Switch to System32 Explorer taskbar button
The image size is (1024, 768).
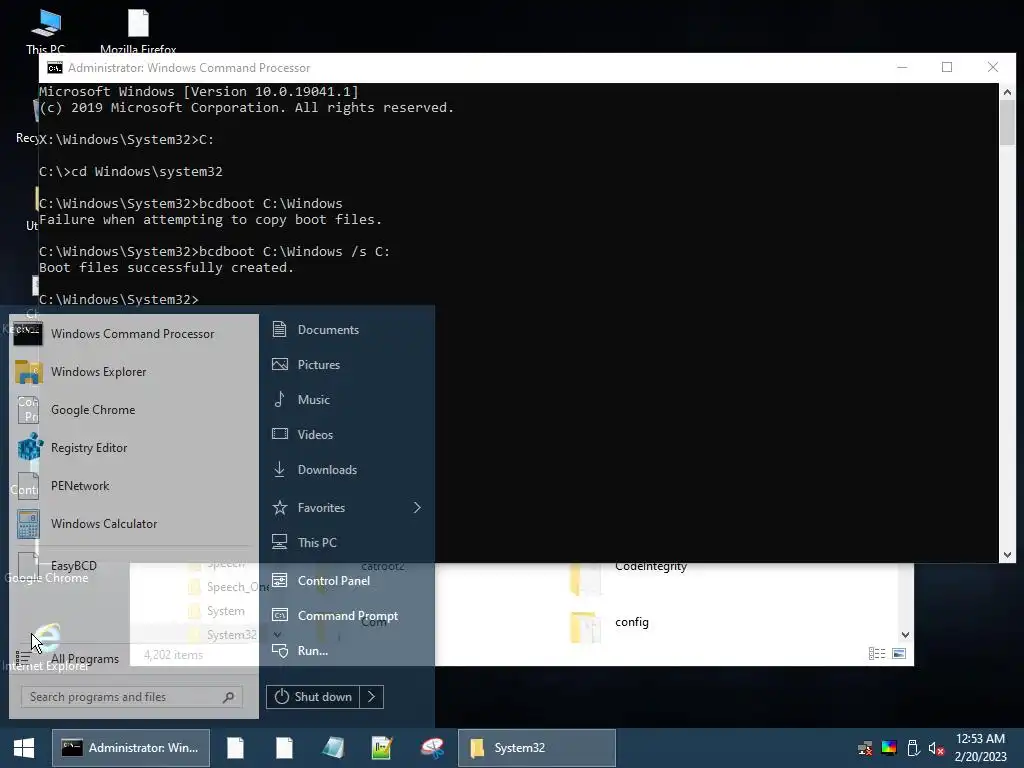pyautogui.click(x=536, y=748)
